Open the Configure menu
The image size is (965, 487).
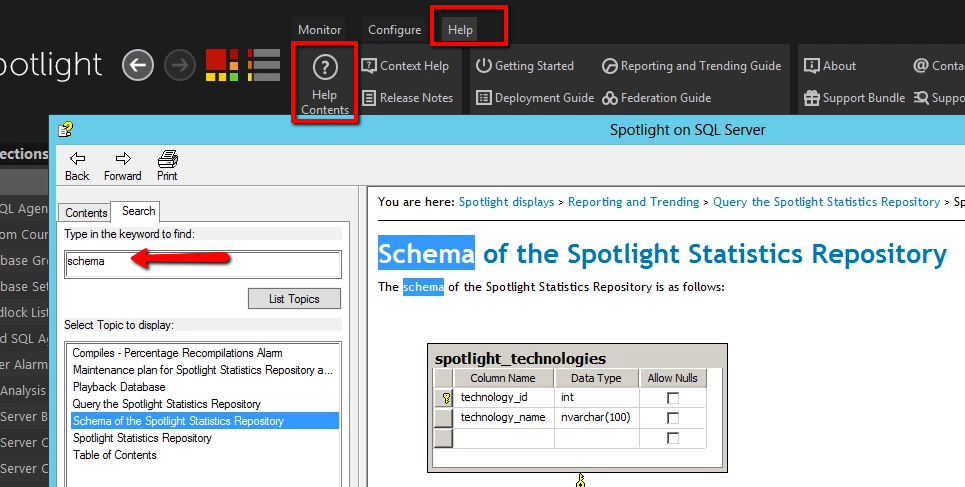click(394, 30)
